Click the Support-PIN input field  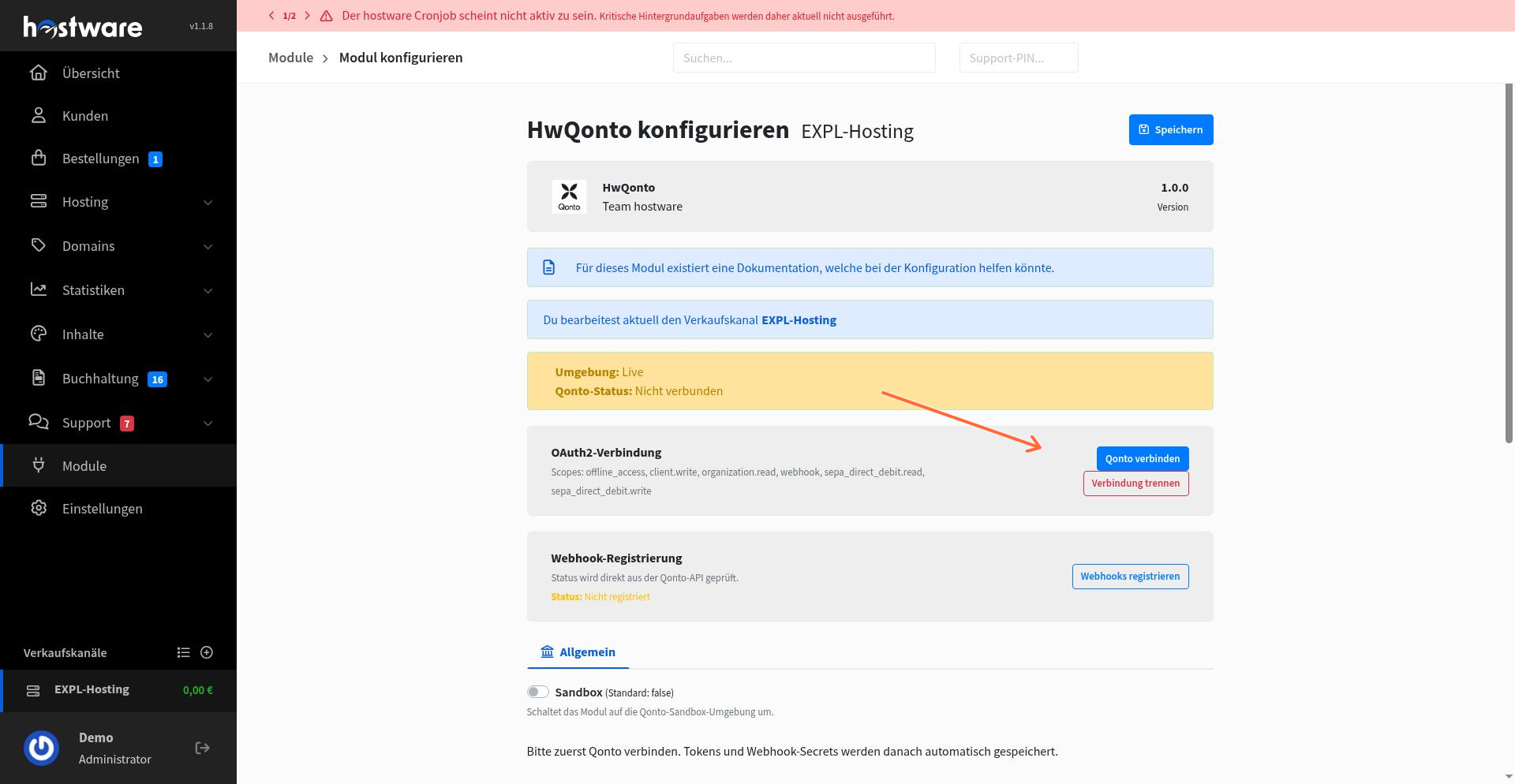pos(1019,58)
